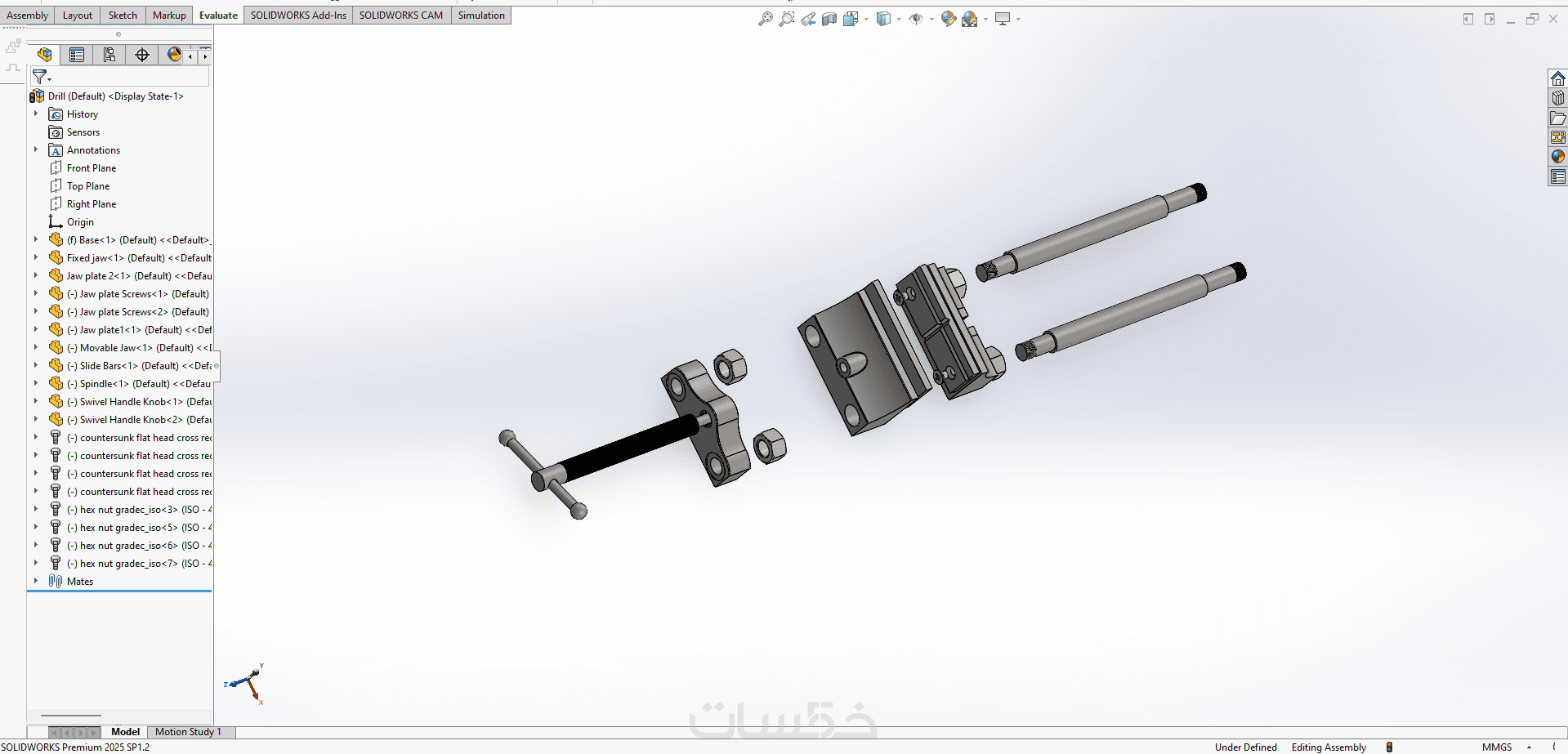Open the PropertyManager tab
Screen dimensions: 1568x754
click(77, 55)
